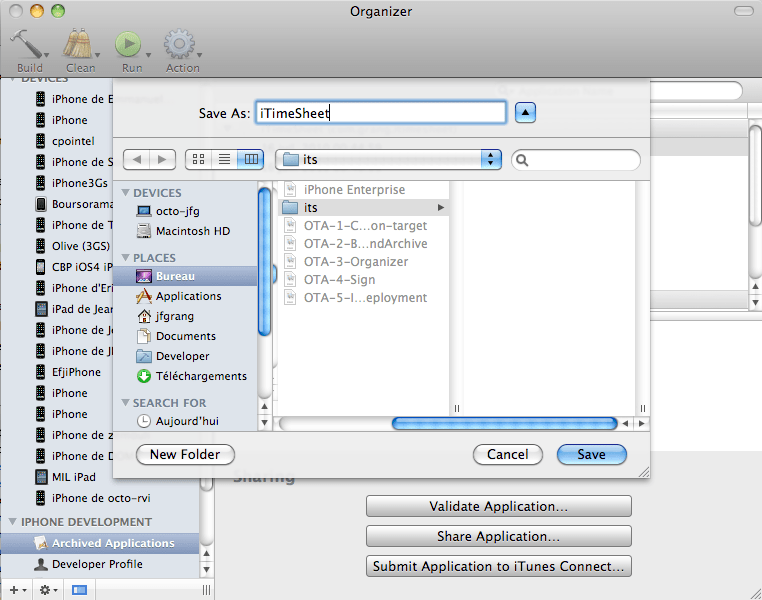
Task: Switch to icon view mode
Action: (x=197, y=159)
